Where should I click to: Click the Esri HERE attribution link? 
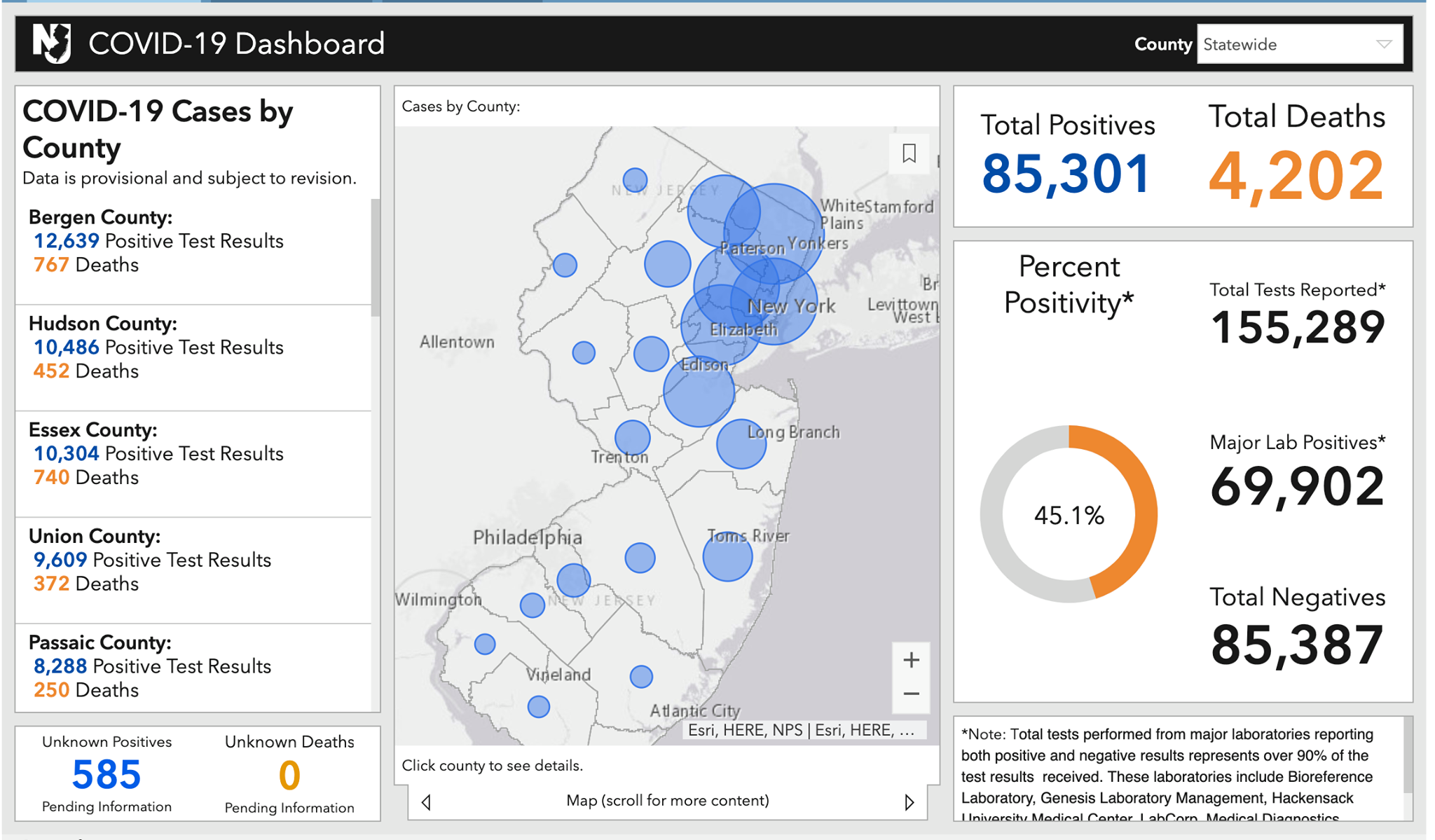click(x=800, y=730)
